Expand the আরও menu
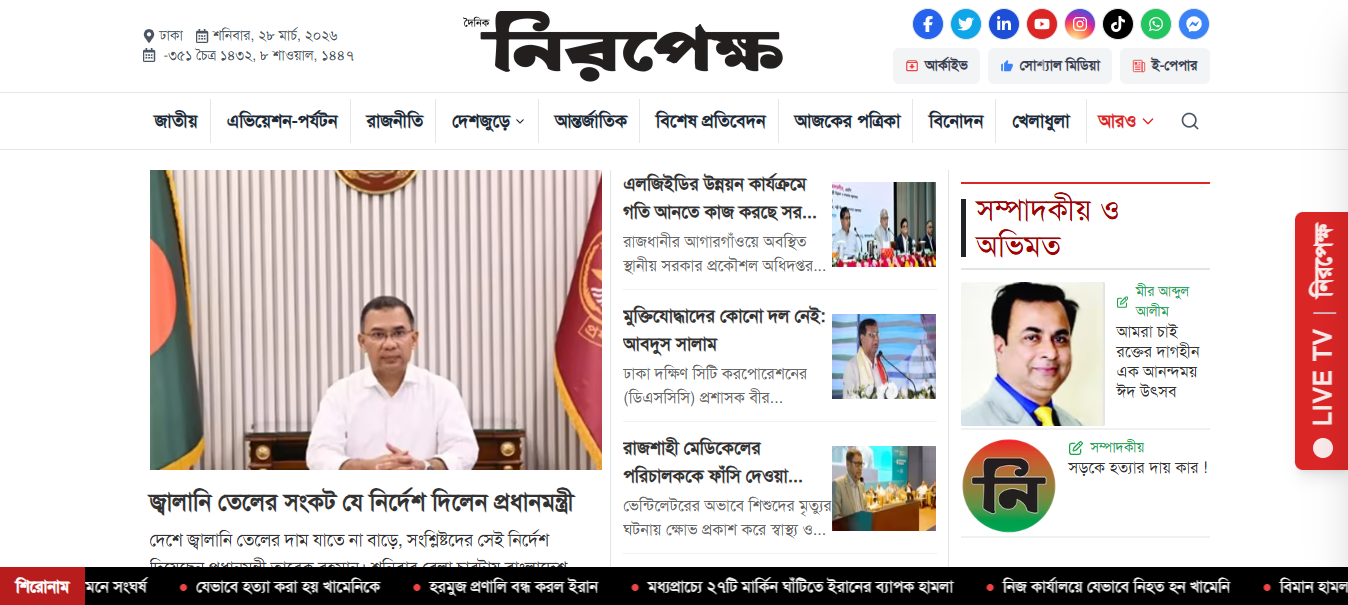The image size is (1348, 605). (x=1125, y=121)
